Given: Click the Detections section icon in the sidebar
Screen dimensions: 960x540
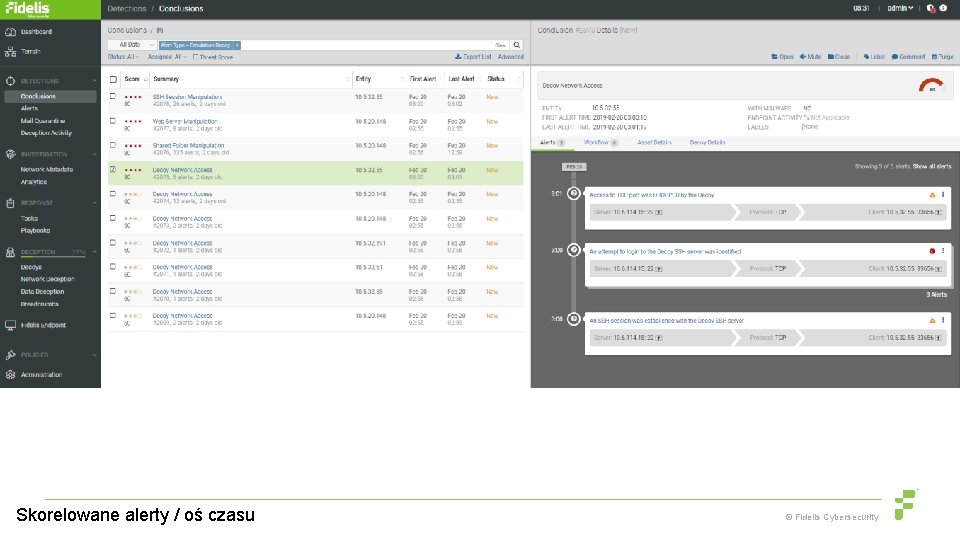Looking at the screenshot, I should pyautogui.click(x=10, y=81).
